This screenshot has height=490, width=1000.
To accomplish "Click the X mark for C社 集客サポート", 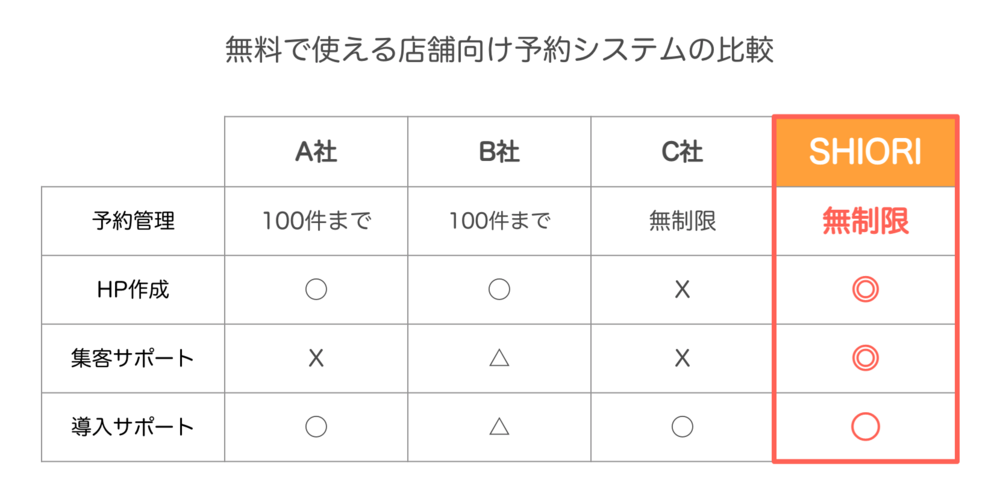I will pyautogui.click(x=682, y=359).
